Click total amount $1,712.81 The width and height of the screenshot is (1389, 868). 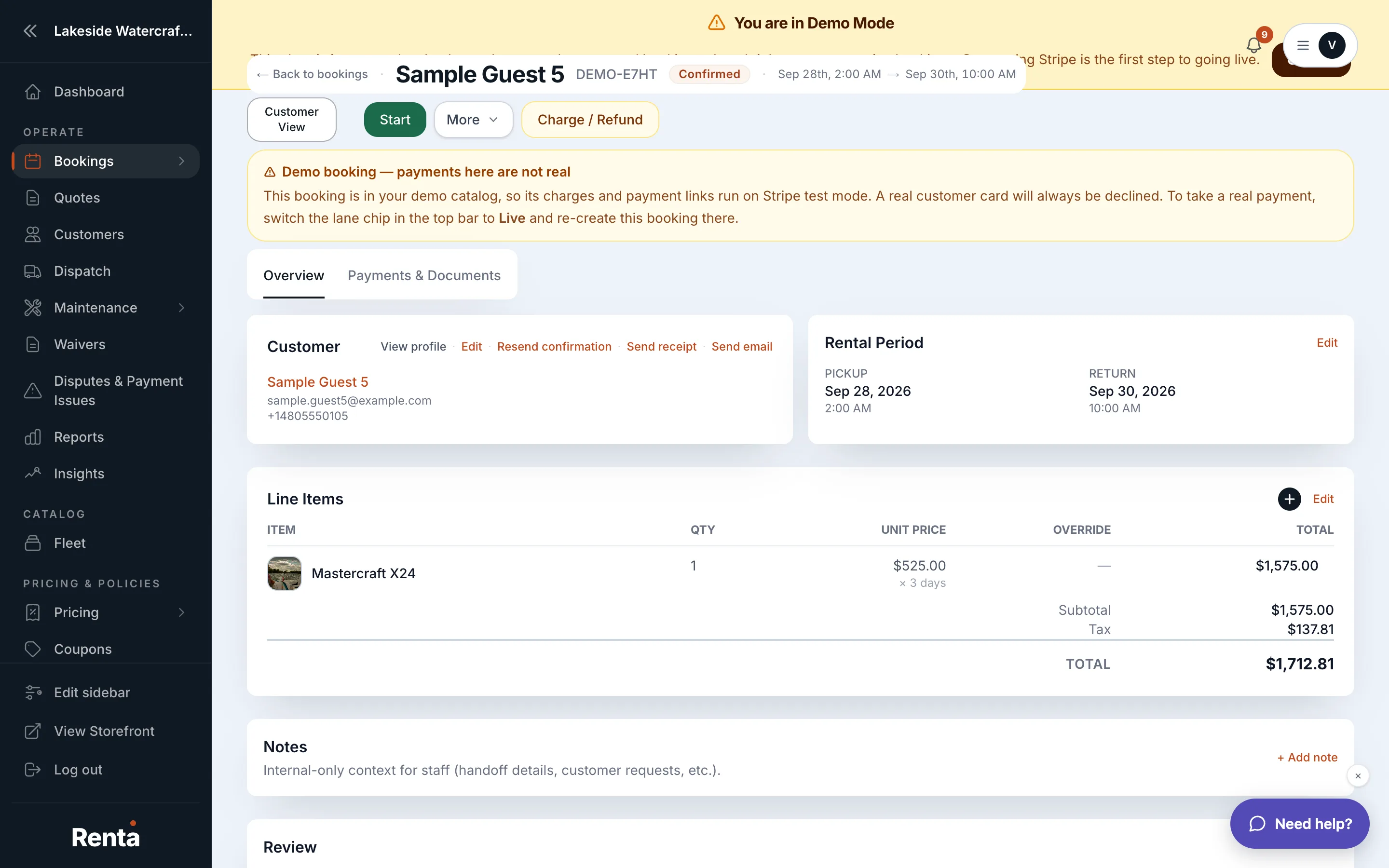click(1300, 664)
